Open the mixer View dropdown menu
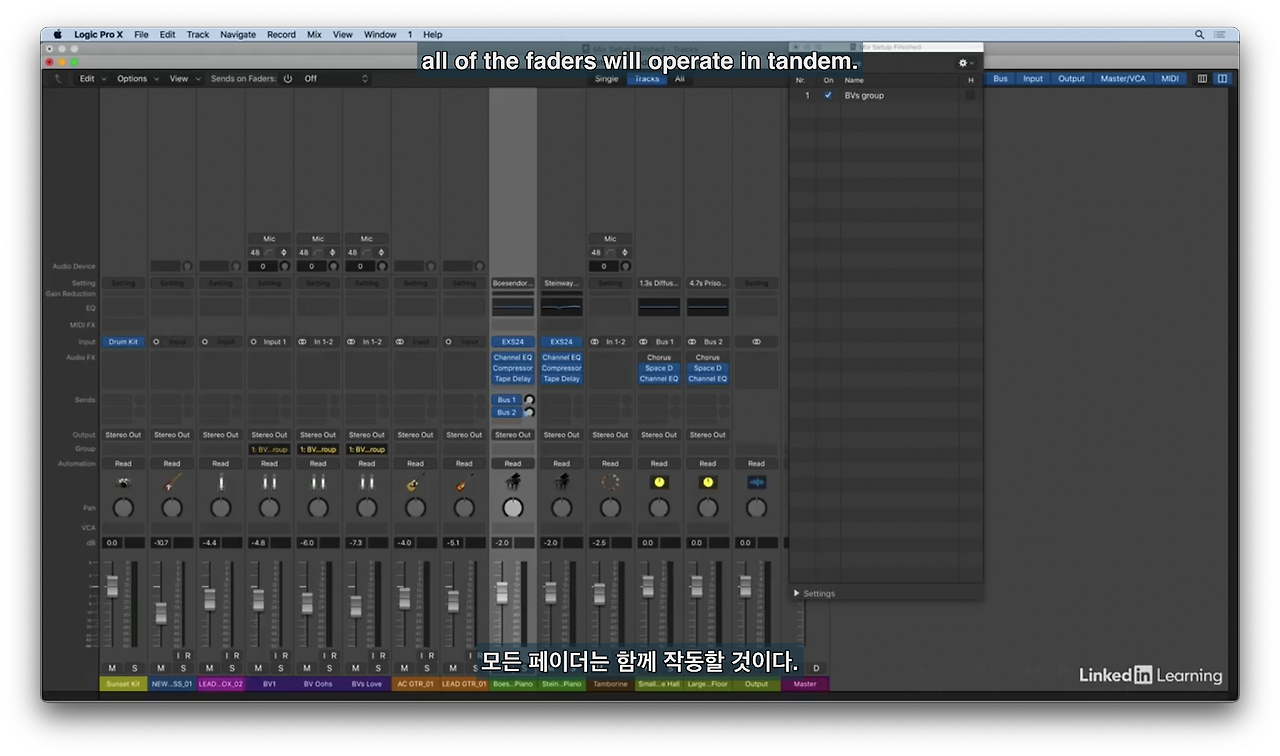Viewport: 1280px width, 756px height. pyautogui.click(x=184, y=79)
